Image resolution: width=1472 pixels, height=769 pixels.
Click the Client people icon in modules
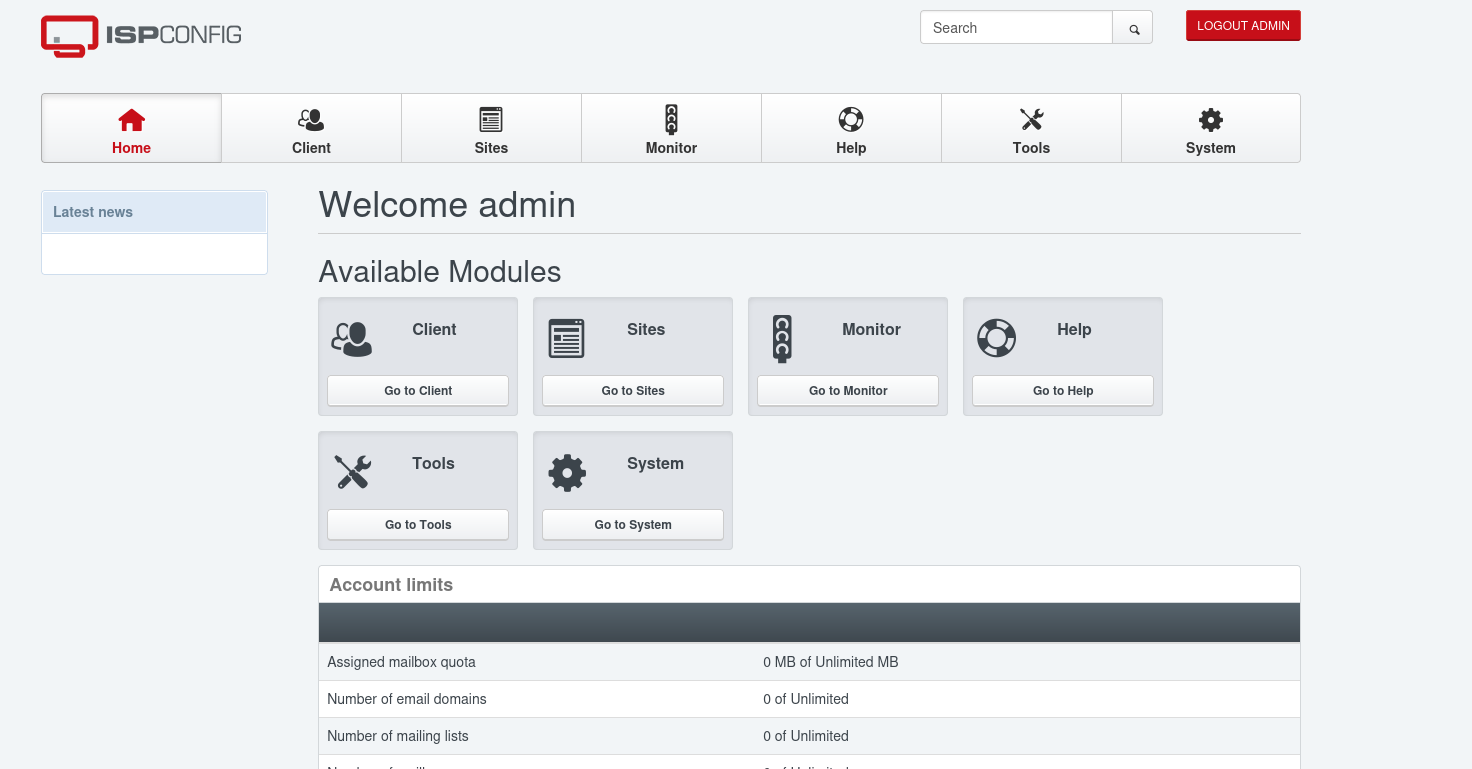coord(352,339)
